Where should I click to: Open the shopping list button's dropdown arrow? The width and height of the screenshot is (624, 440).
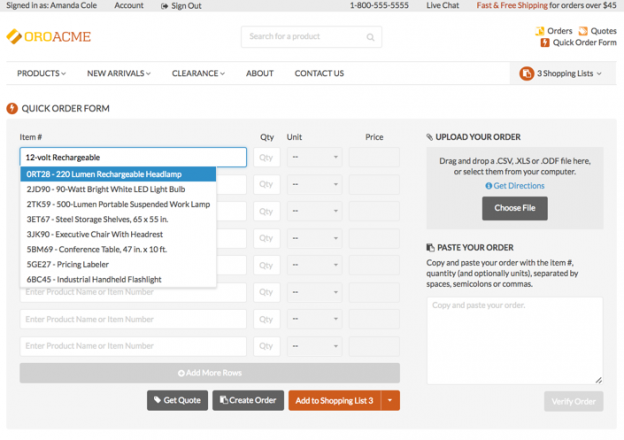390,400
